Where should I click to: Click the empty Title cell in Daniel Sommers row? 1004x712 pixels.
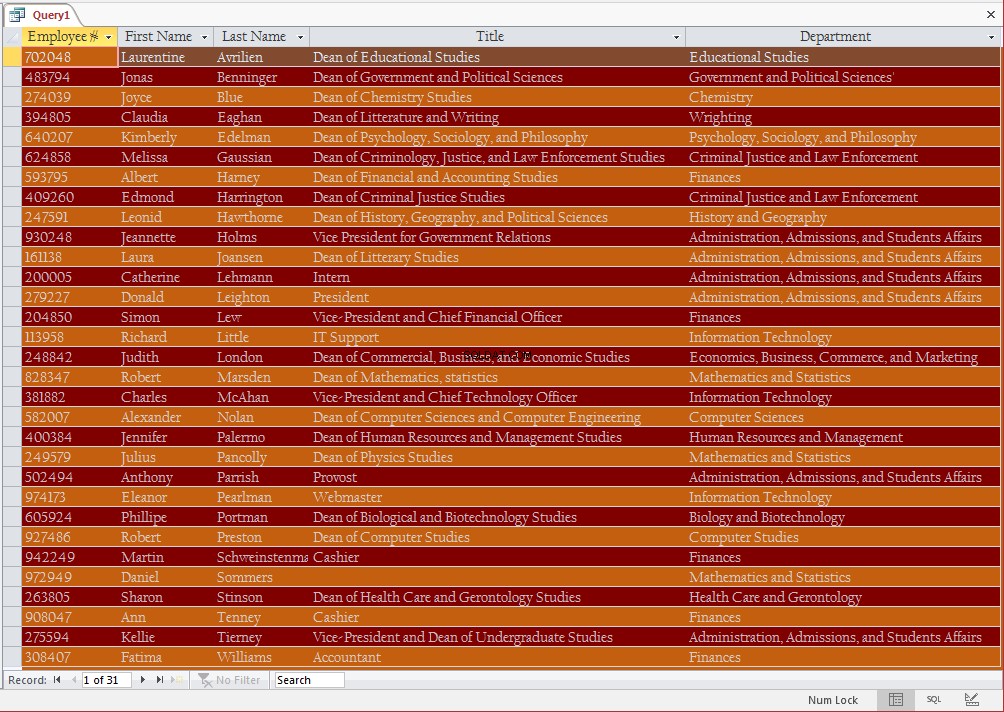pos(498,577)
